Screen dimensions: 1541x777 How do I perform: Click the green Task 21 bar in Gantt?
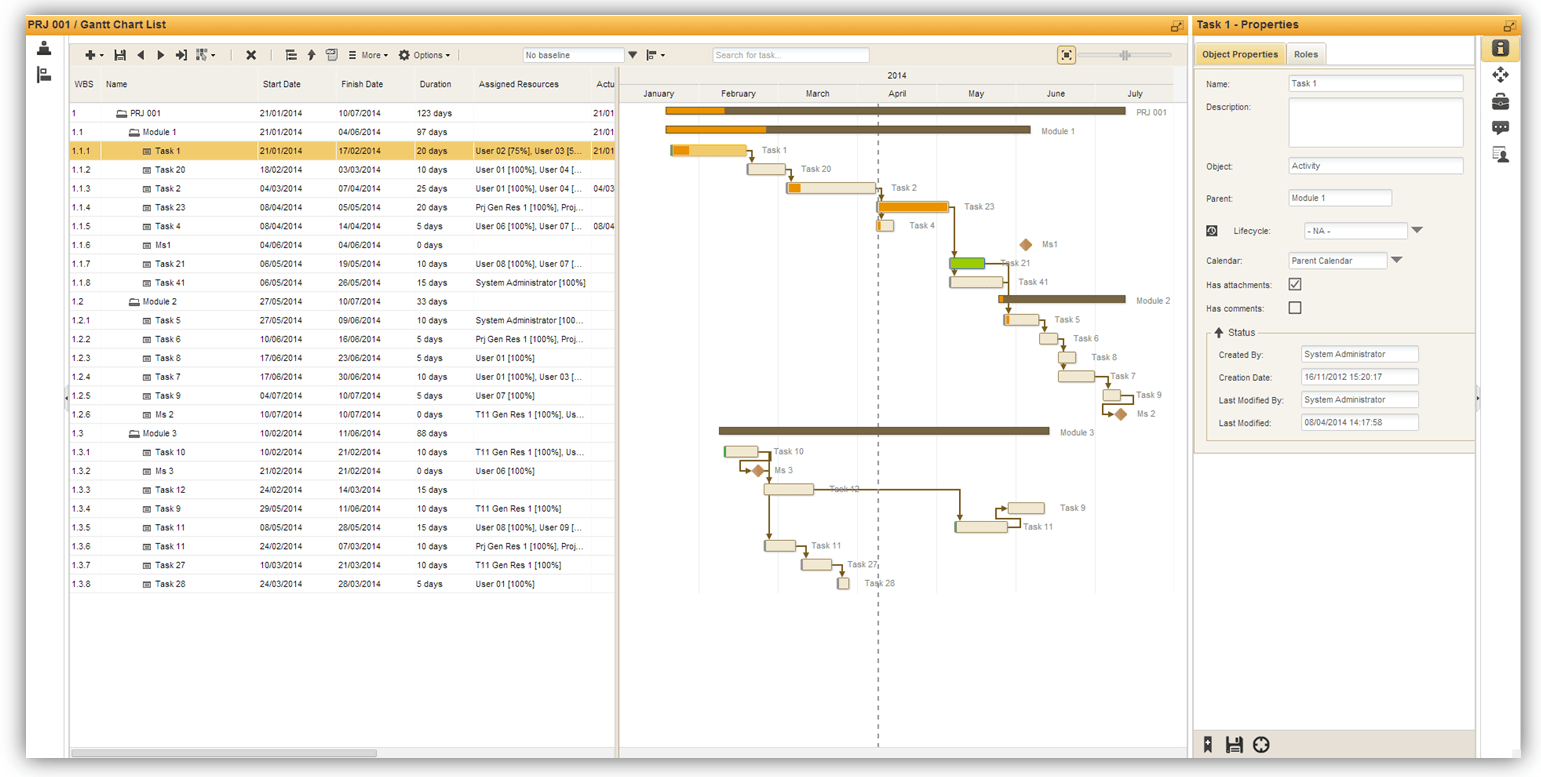[x=967, y=263]
